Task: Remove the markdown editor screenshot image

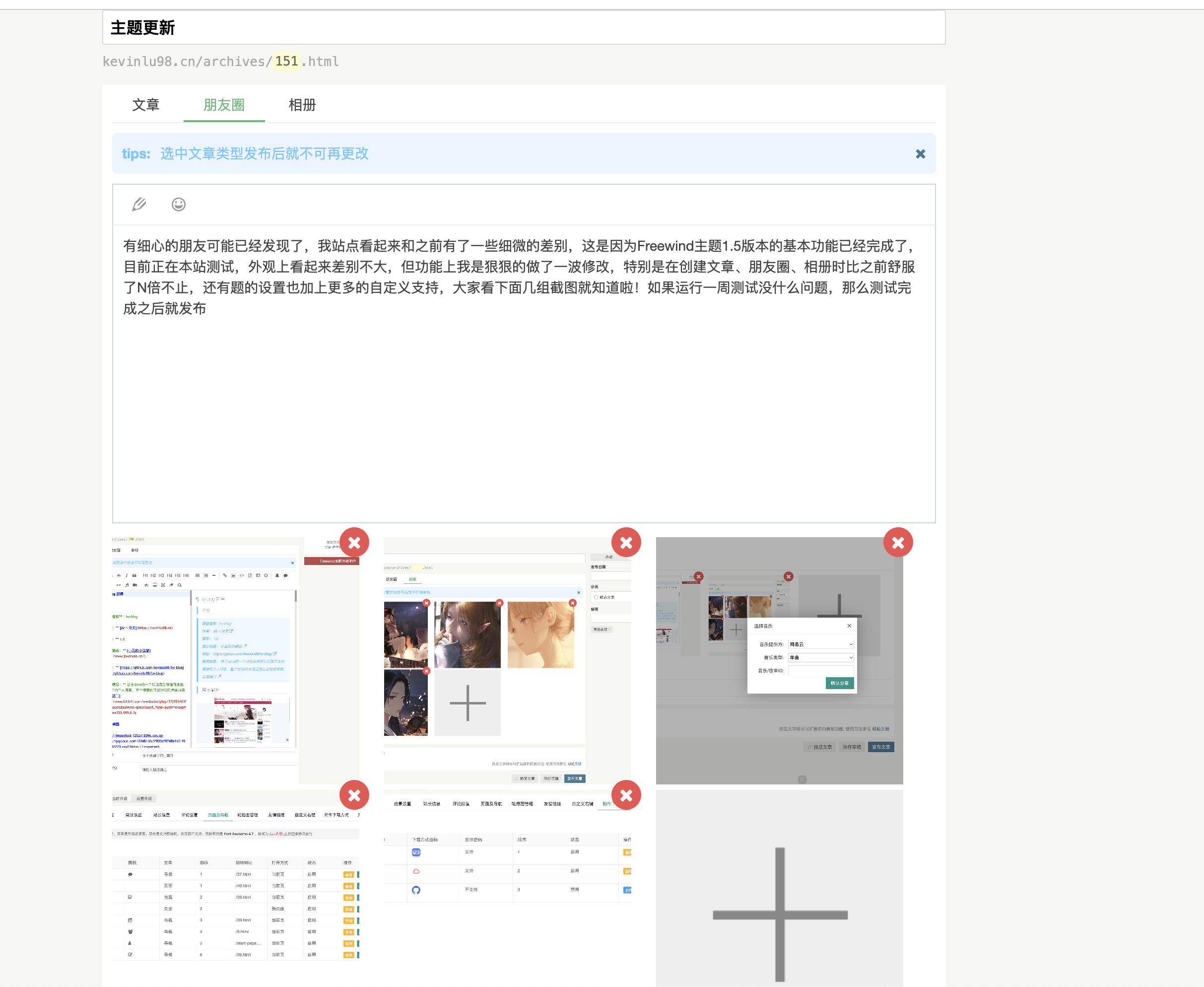Action: click(354, 542)
